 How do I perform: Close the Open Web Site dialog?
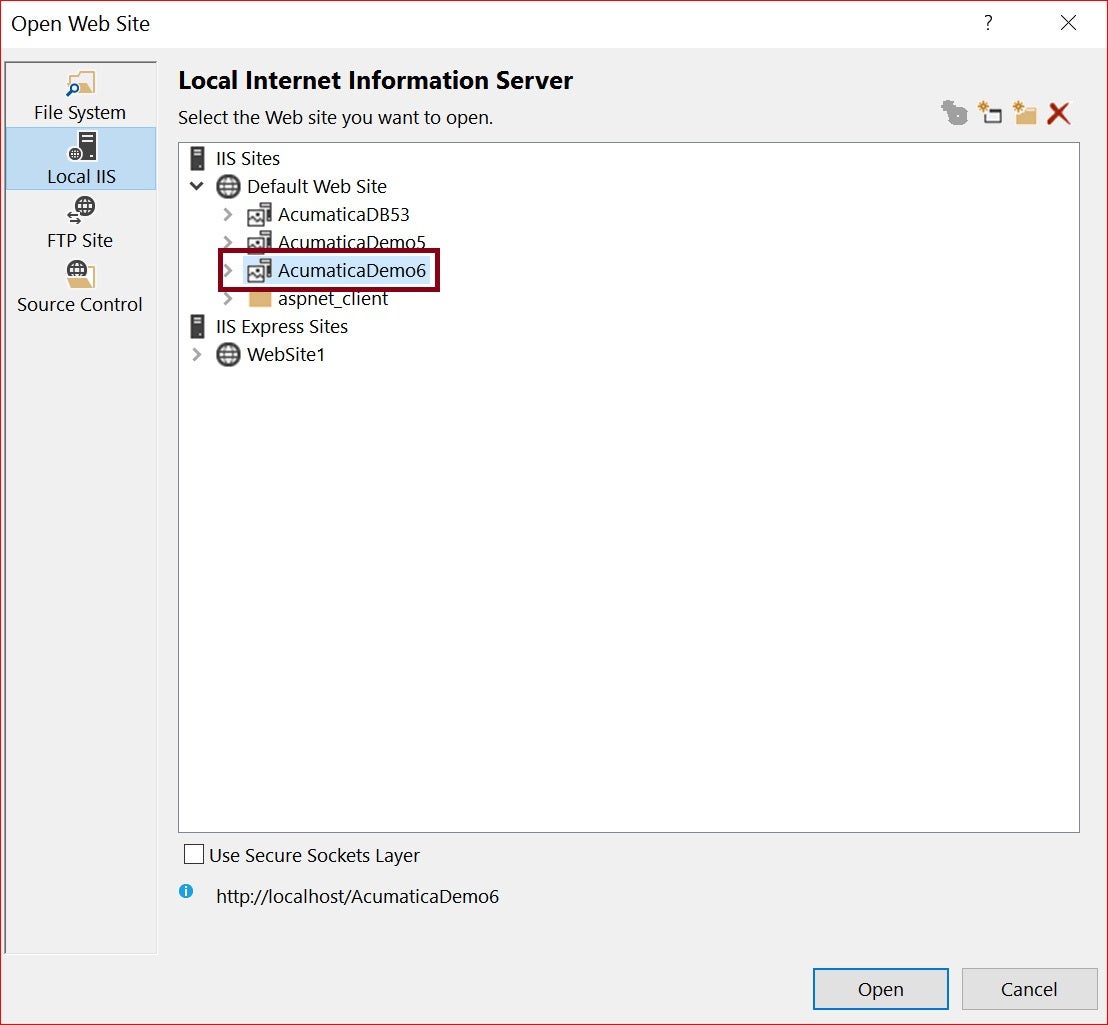coord(1068,23)
